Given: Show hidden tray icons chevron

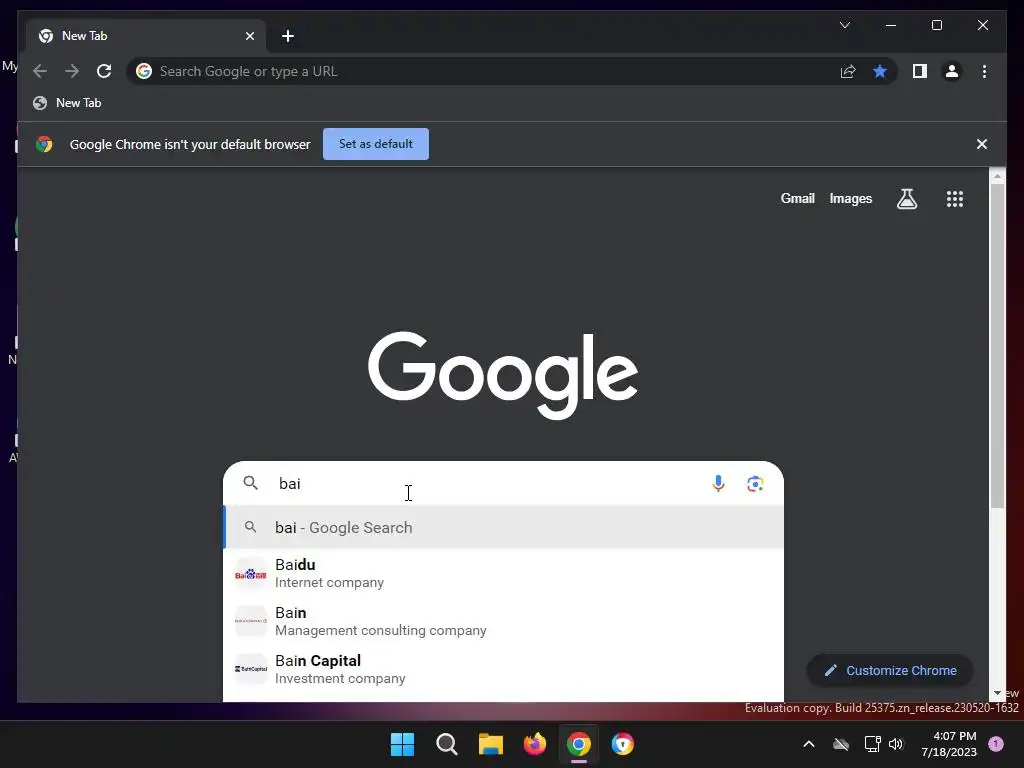Looking at the screenshot, I should point(808,744).
